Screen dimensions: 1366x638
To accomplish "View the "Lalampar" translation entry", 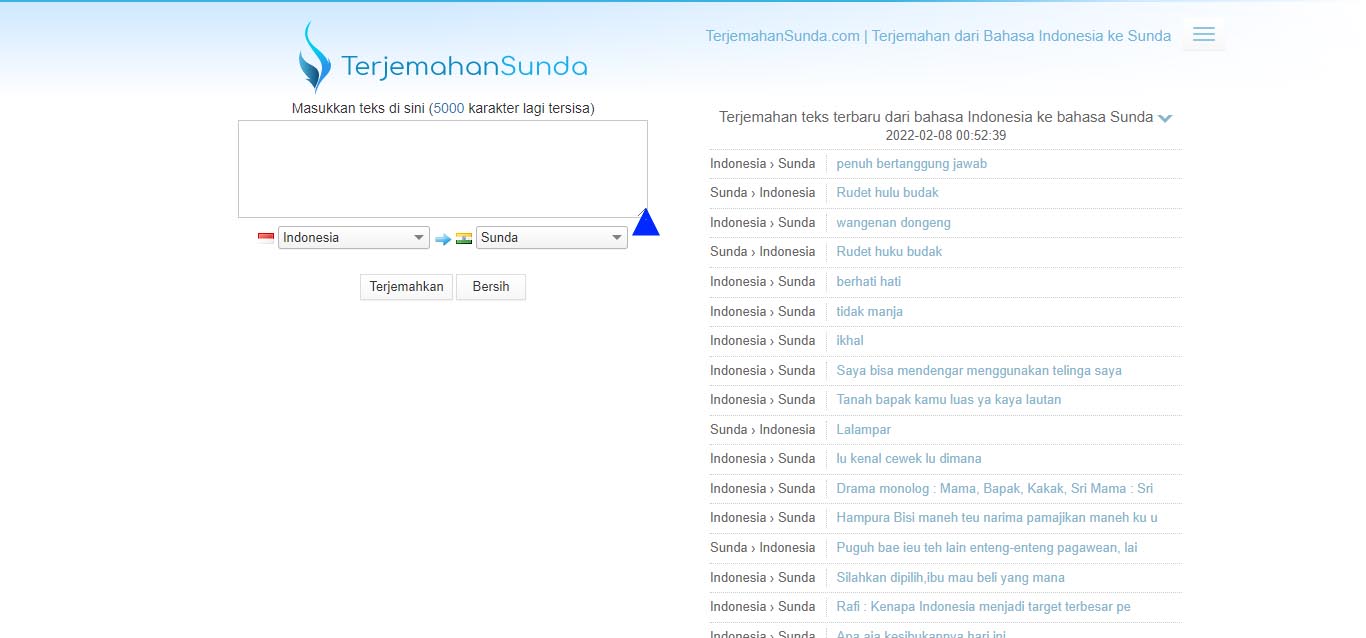I will [x=863, y=430].
